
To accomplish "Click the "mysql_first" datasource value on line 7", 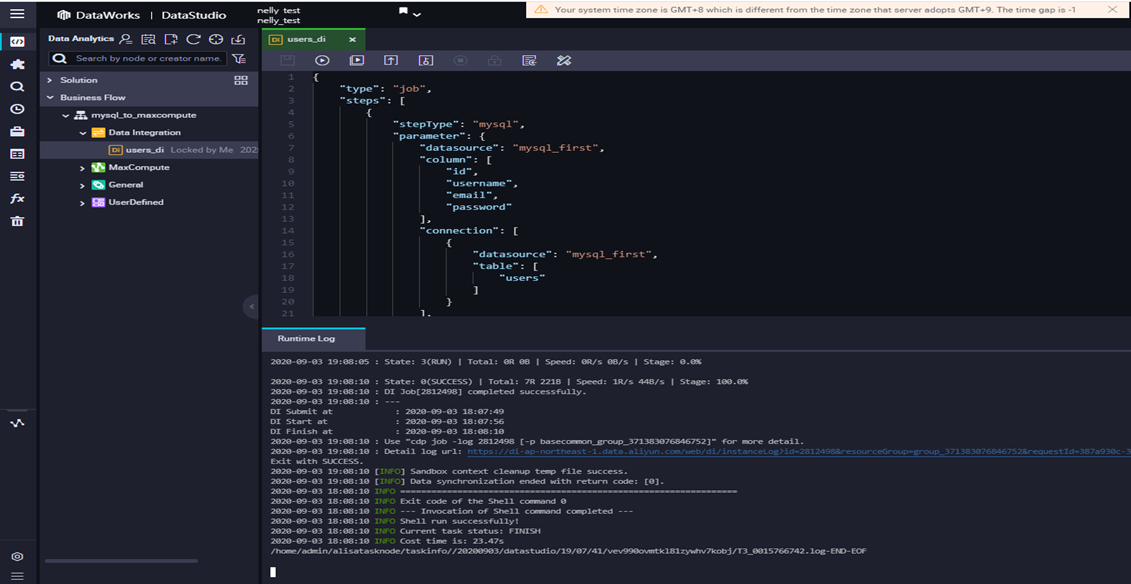I will [x=558, y=148].
